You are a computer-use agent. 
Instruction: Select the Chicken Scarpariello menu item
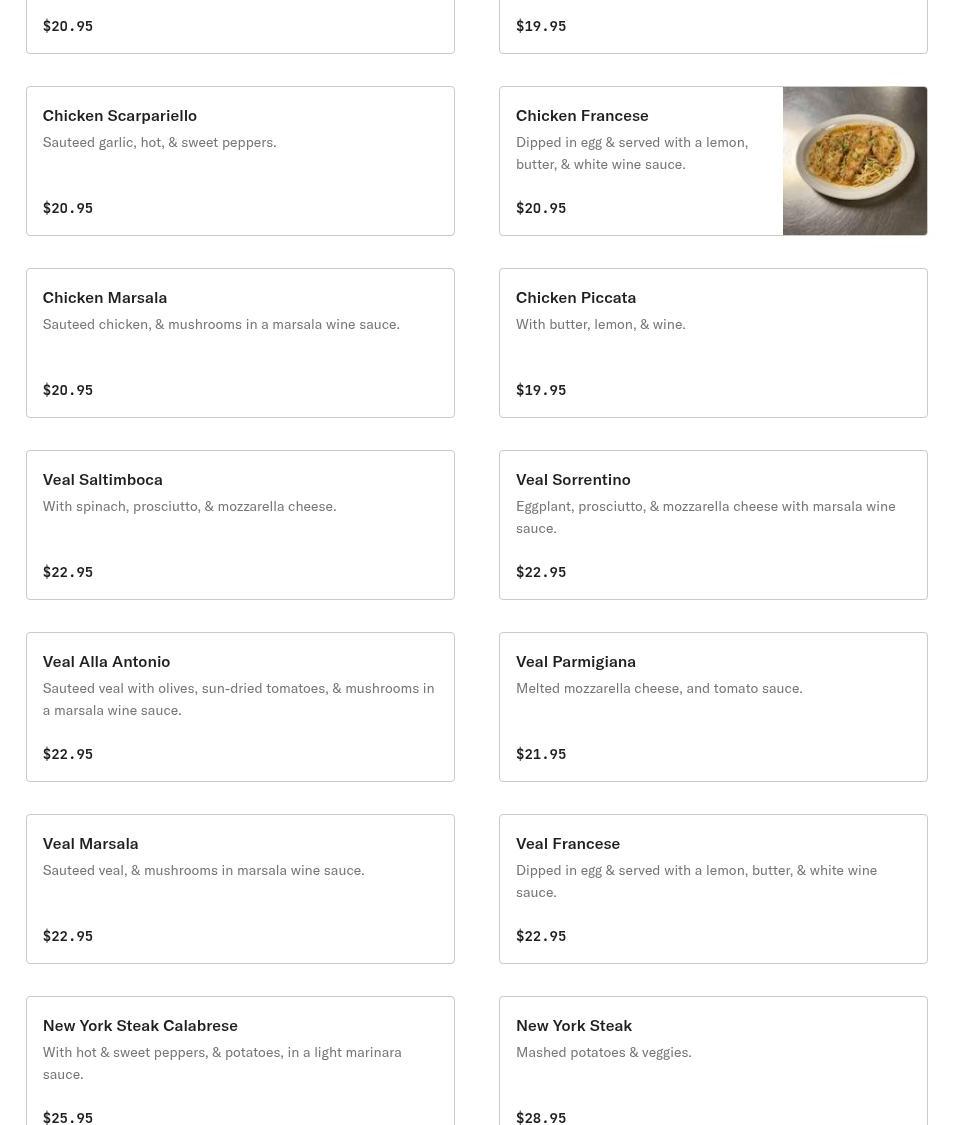pyautogui.click(x=240, y=161)
